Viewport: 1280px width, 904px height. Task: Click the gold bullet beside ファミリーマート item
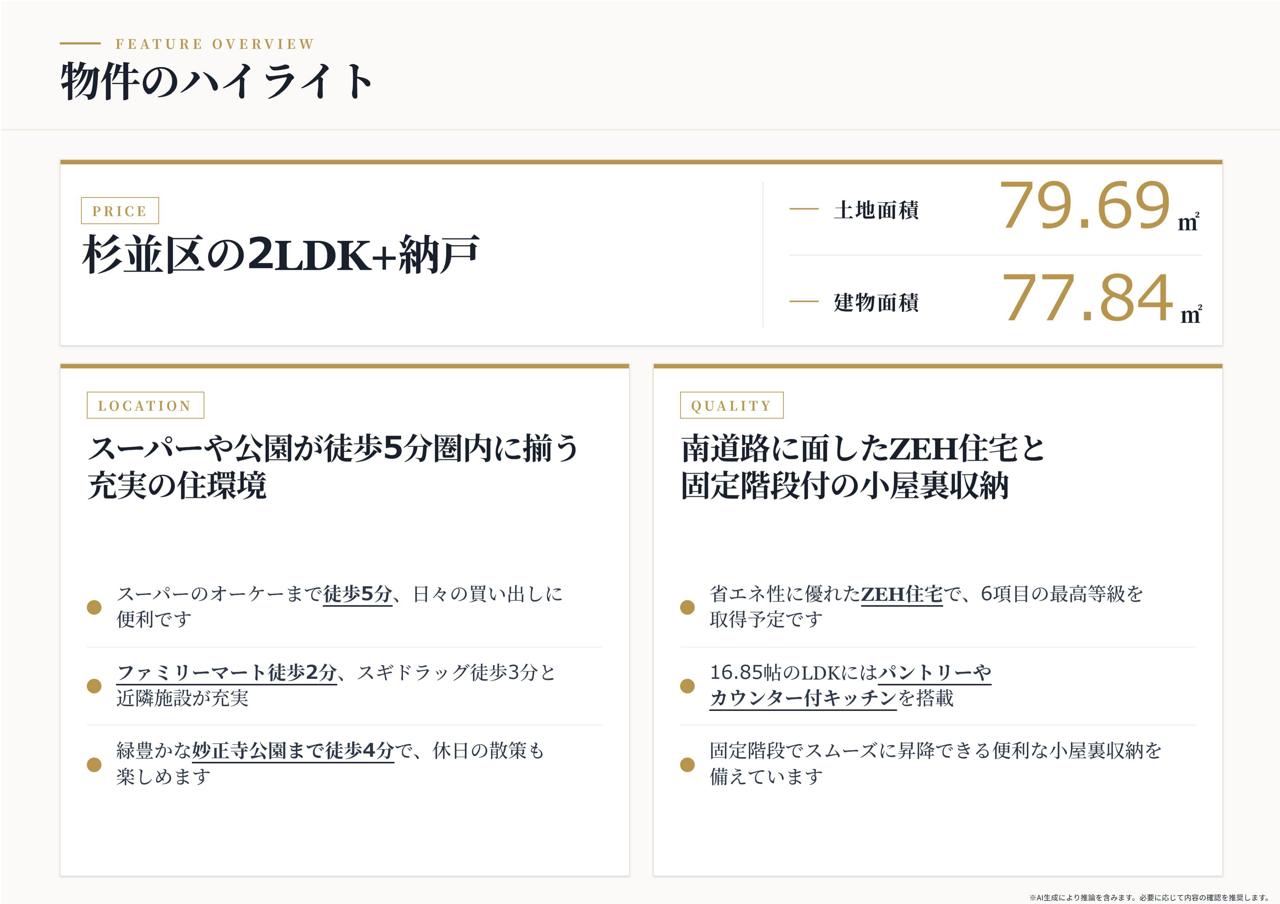94,686
